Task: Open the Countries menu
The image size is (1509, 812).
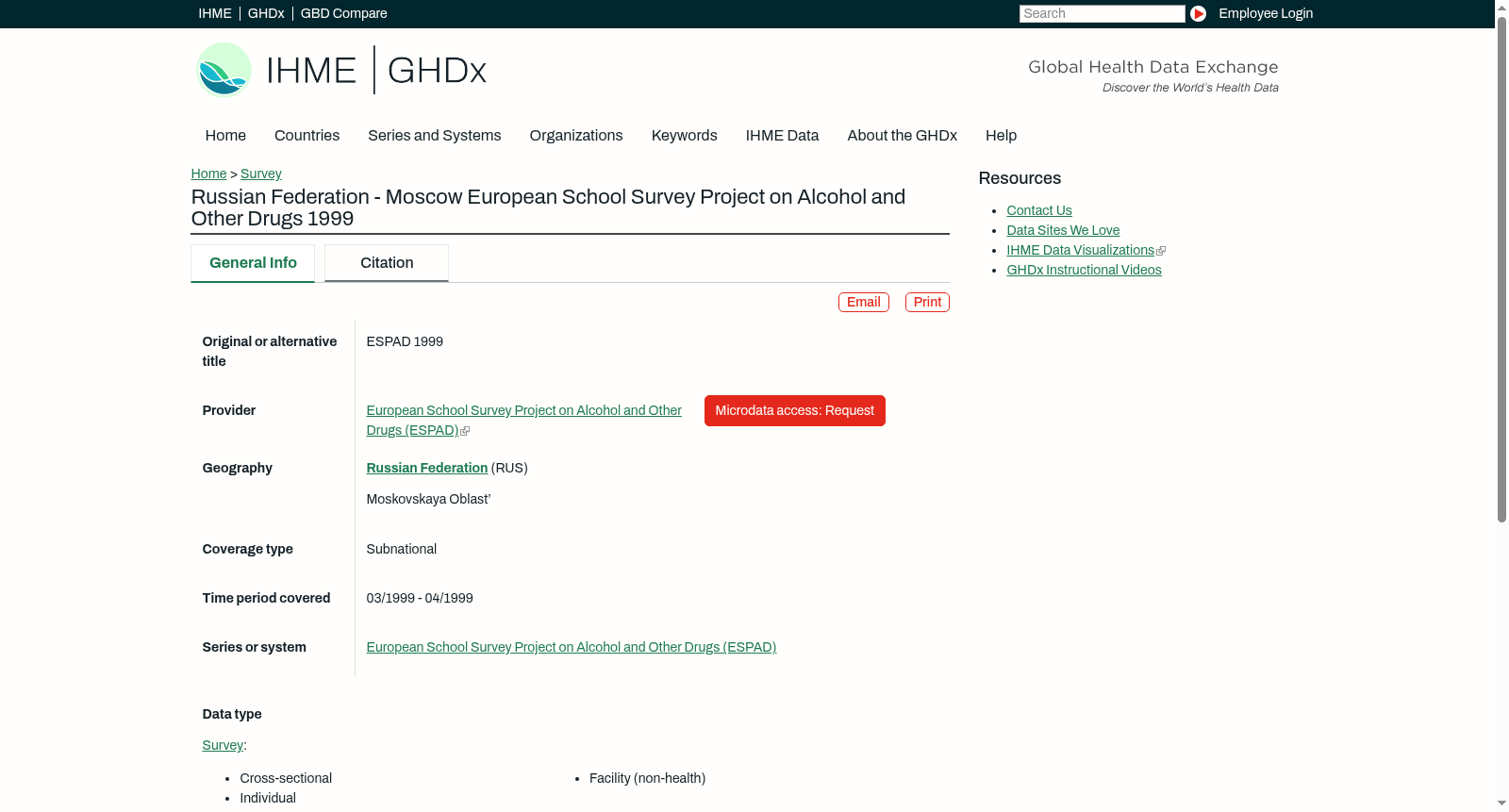Action: [x=307, y=135]
